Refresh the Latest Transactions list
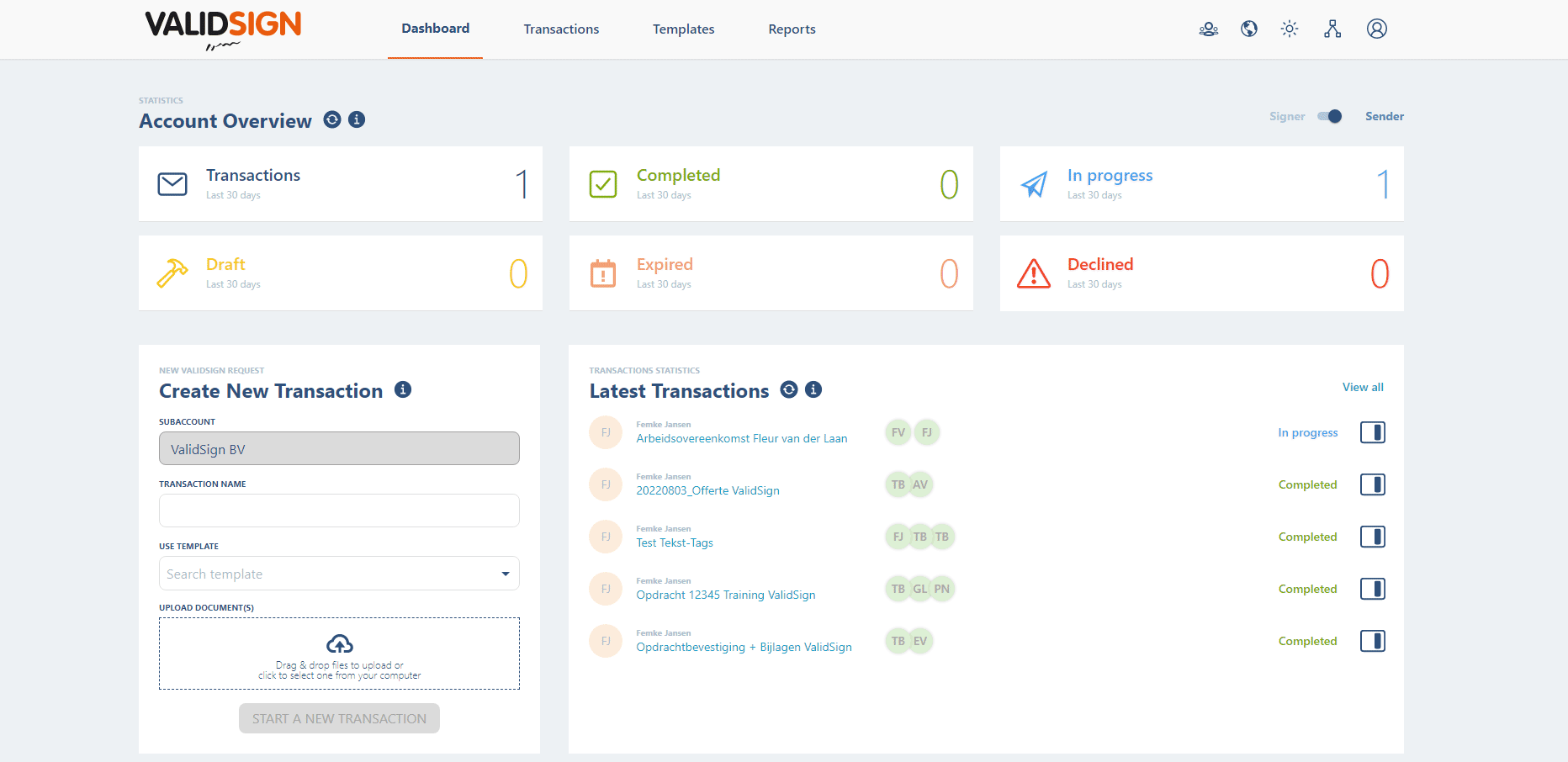 click(x=789, y=389)
